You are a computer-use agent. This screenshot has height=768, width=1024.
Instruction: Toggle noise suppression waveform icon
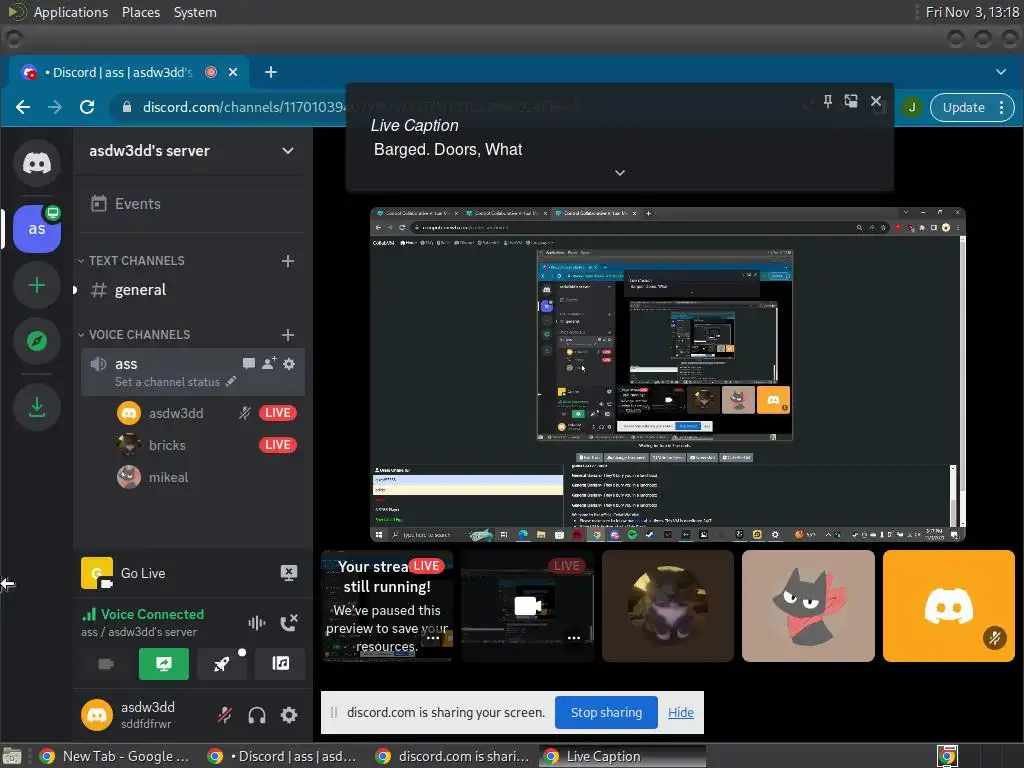[257, 623]
